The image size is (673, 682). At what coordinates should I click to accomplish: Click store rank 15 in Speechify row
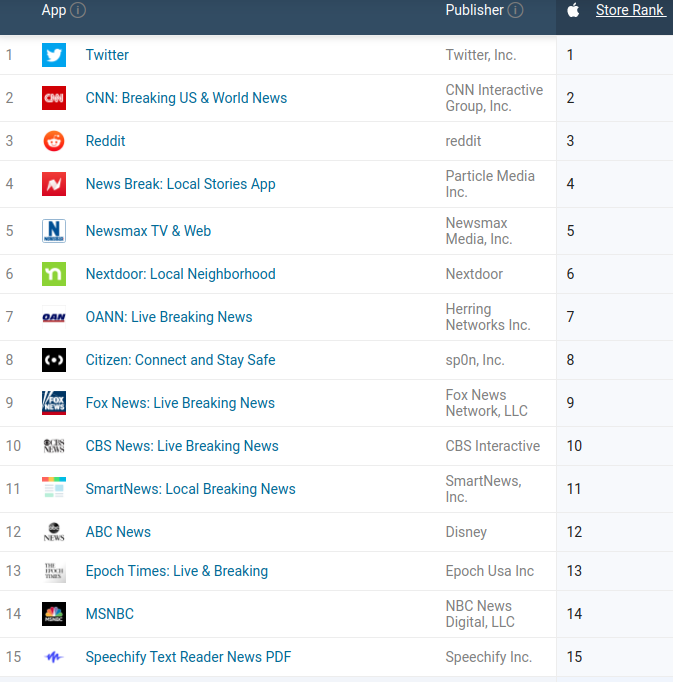coord(574,657)
